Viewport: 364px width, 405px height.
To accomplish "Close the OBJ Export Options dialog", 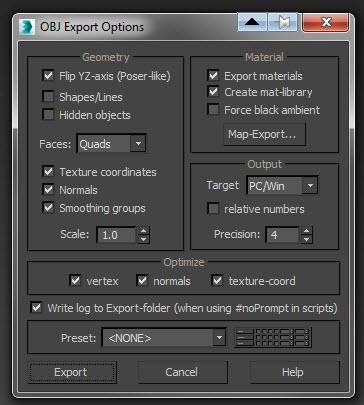I will coord(326,22).
